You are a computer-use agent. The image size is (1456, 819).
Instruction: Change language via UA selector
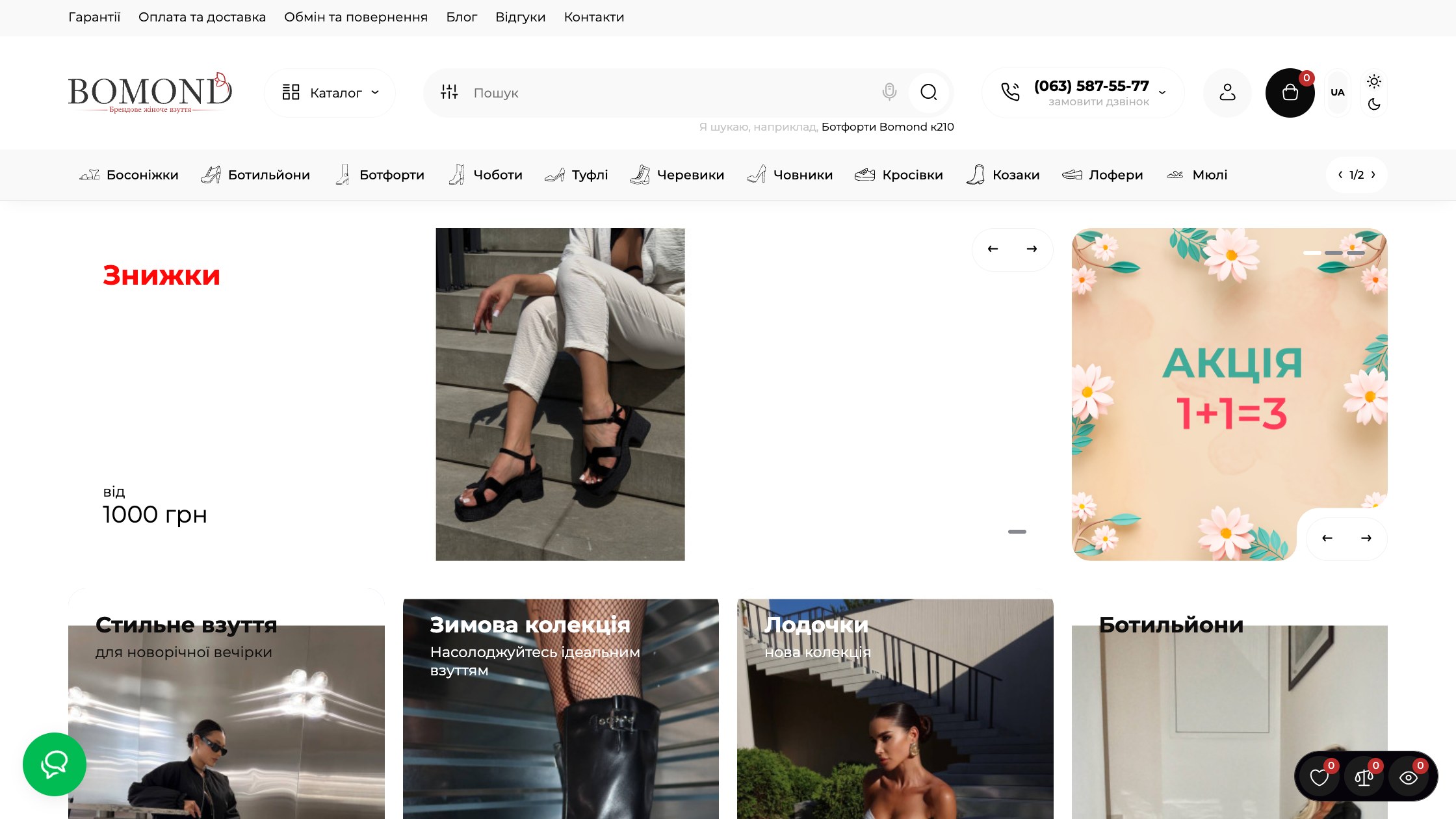(x=1337, y=92)
